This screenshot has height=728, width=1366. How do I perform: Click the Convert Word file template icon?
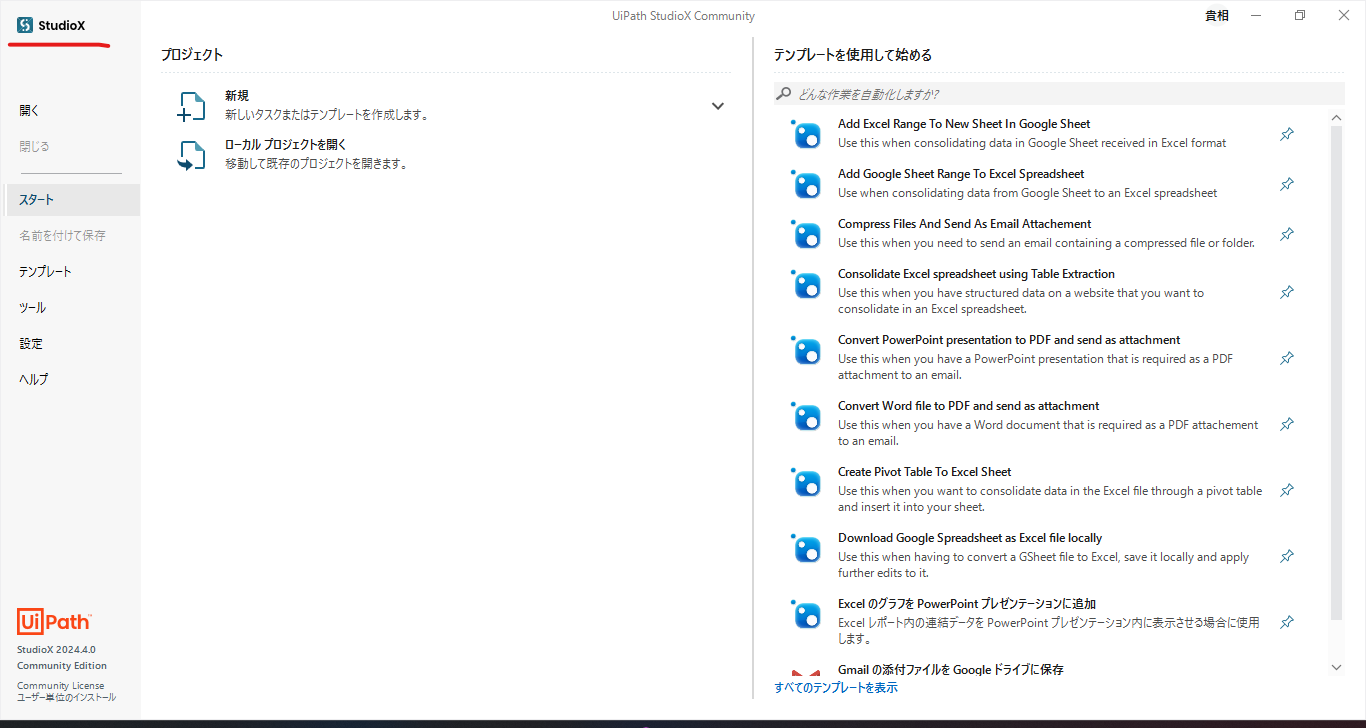point(806,416)
